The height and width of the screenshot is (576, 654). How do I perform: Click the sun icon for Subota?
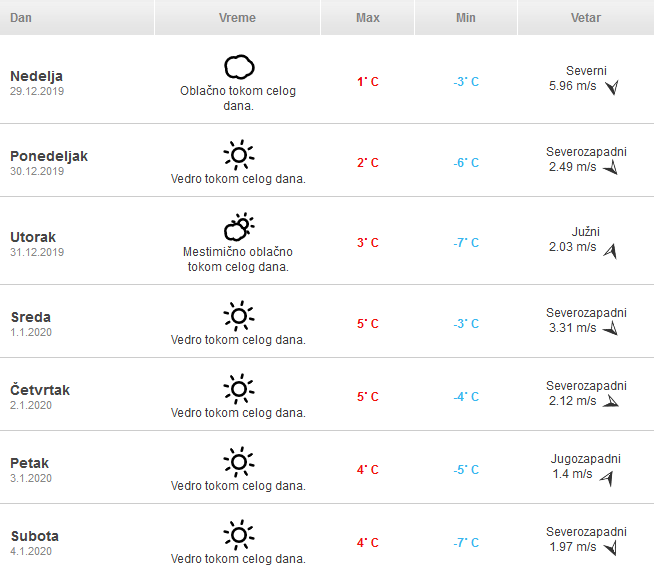click(238, 534)
